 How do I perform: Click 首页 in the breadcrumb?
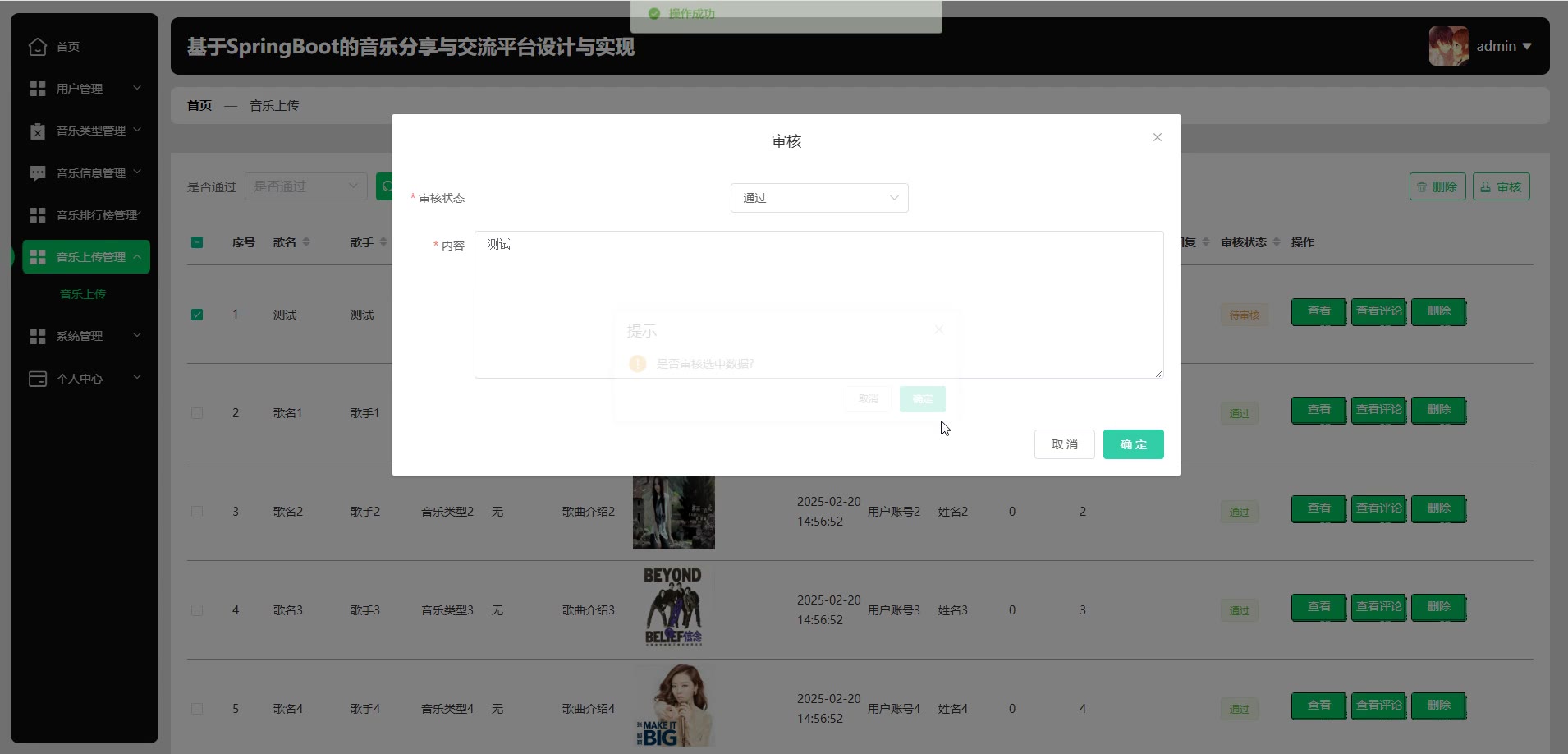(x=199, y=106)
